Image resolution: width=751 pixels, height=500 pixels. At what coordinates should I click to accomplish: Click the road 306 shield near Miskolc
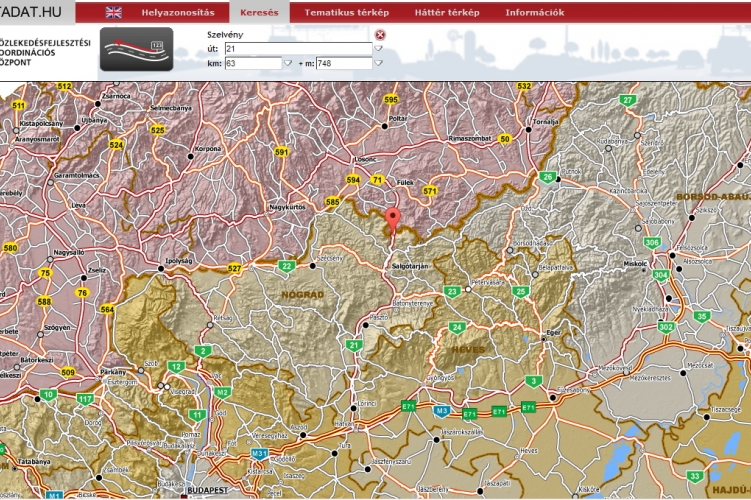tap(652, 243)
